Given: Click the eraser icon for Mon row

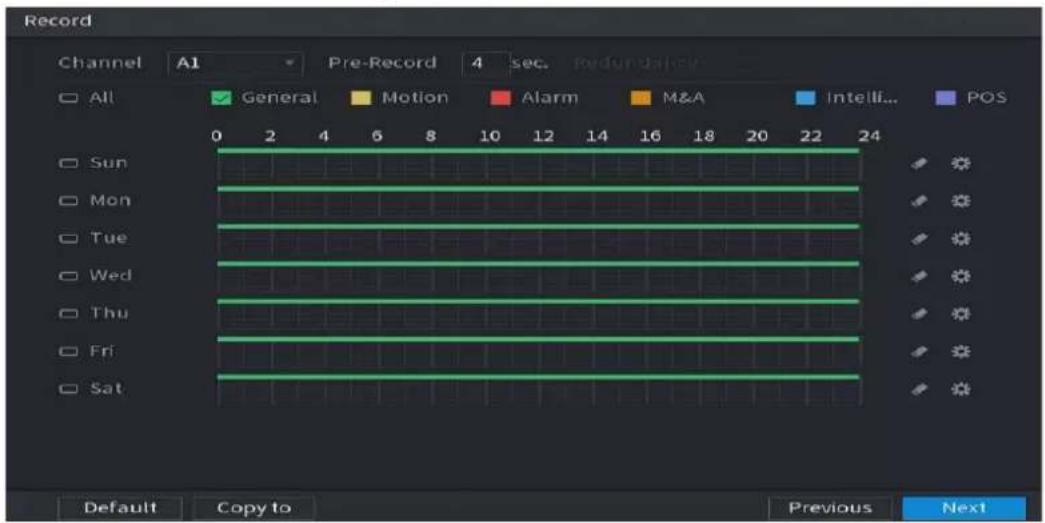Looking at the screenshot, I should pos(920,201).
